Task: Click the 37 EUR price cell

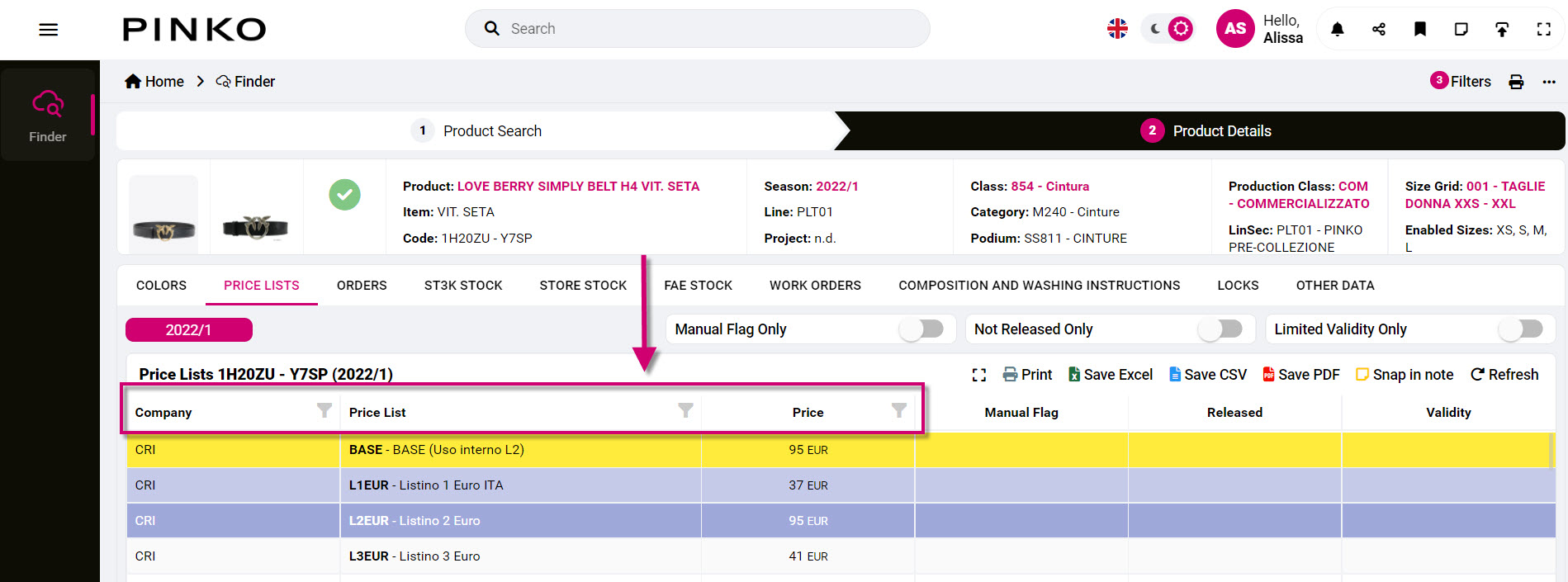Action: pyautogui.click(x=808, y=485)
